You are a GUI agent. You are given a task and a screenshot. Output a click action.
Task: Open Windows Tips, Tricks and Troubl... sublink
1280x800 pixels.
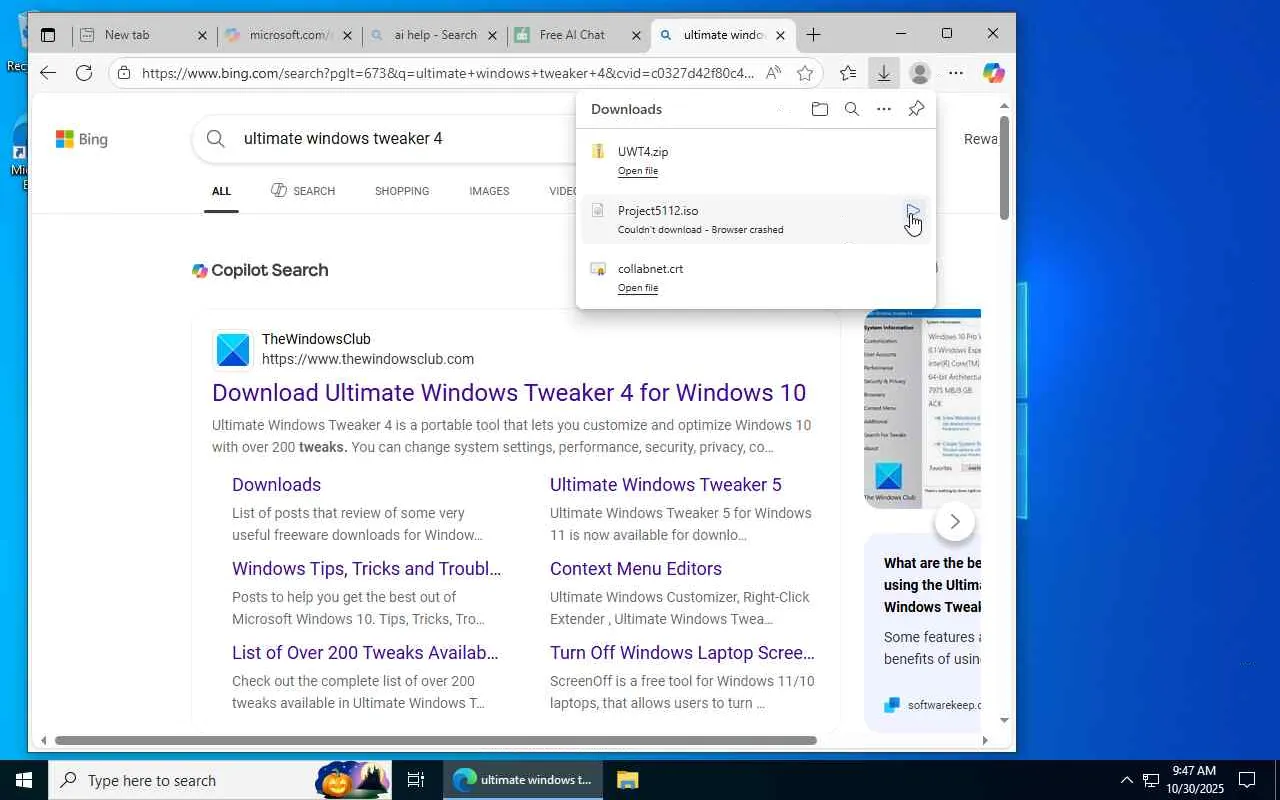pos(367,569)
